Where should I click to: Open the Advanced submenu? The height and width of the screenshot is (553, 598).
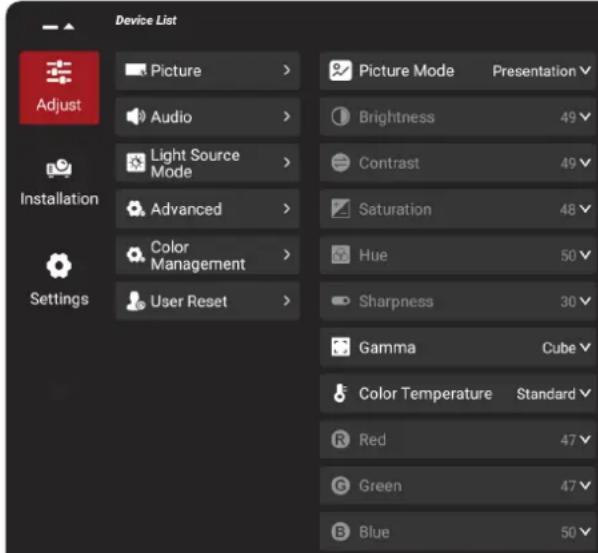pos(208,209)
